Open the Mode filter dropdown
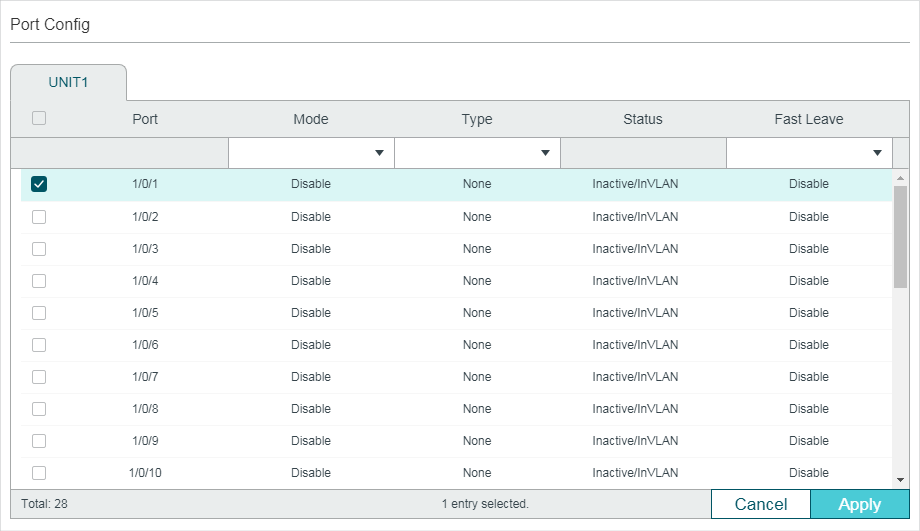Viewport: 920px width, 531px height. [311, 153]
